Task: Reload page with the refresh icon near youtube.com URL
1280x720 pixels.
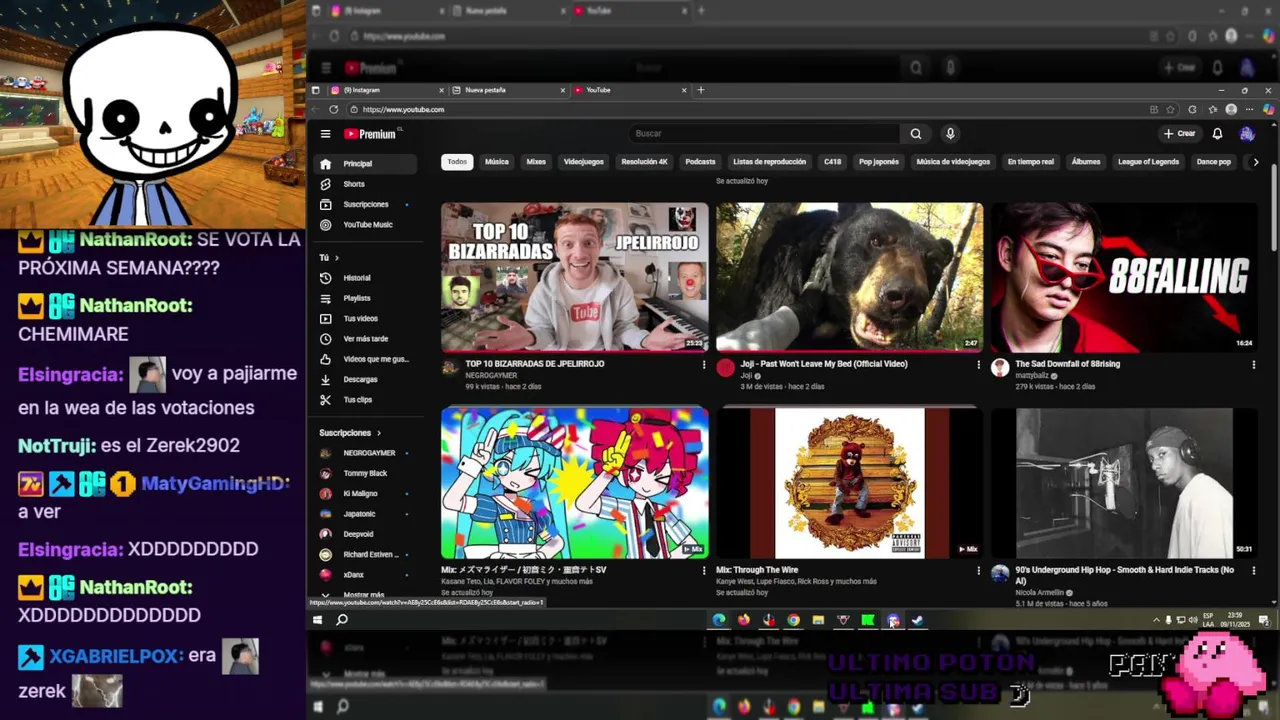Action: coord(333,110)
